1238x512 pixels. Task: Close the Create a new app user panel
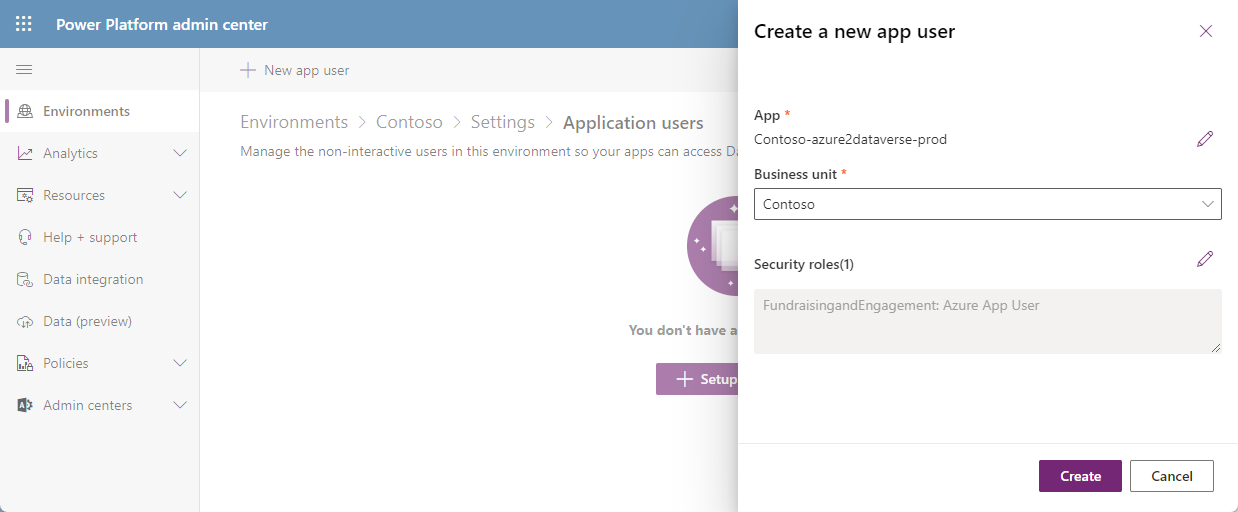click(x=1206, y=31)
